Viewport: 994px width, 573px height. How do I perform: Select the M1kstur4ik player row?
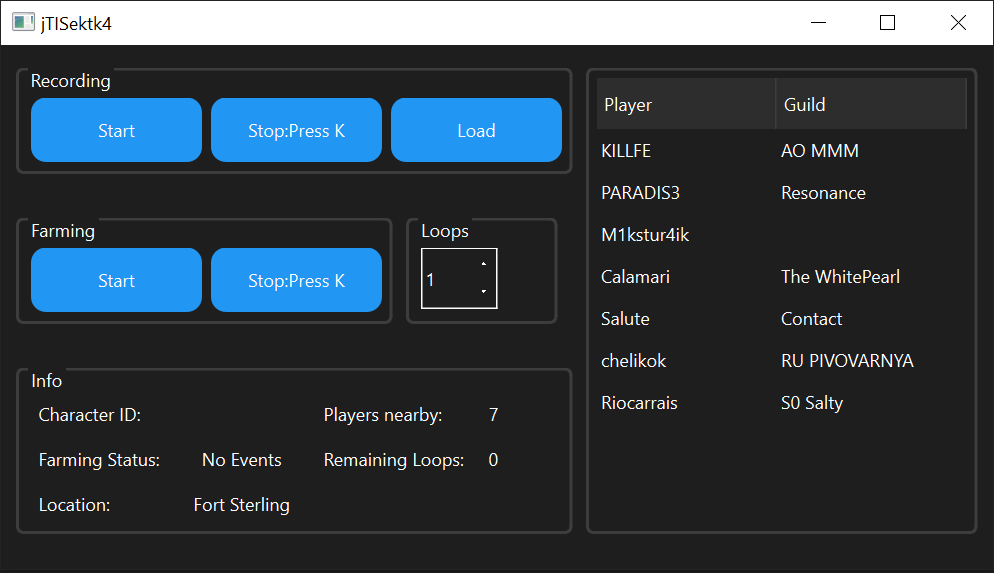645,235
